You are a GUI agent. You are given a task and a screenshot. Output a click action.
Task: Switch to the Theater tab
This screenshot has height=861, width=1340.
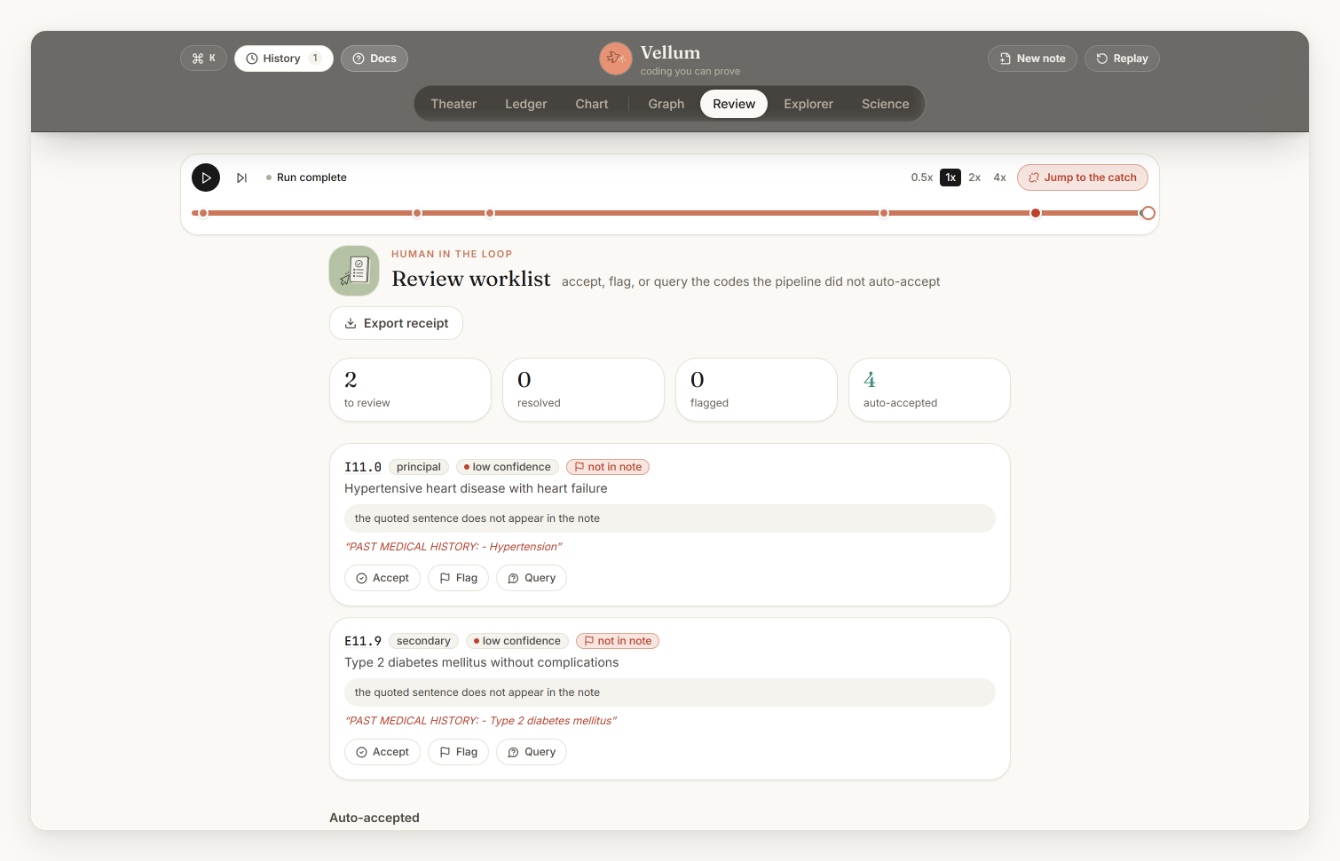[454, 104]
